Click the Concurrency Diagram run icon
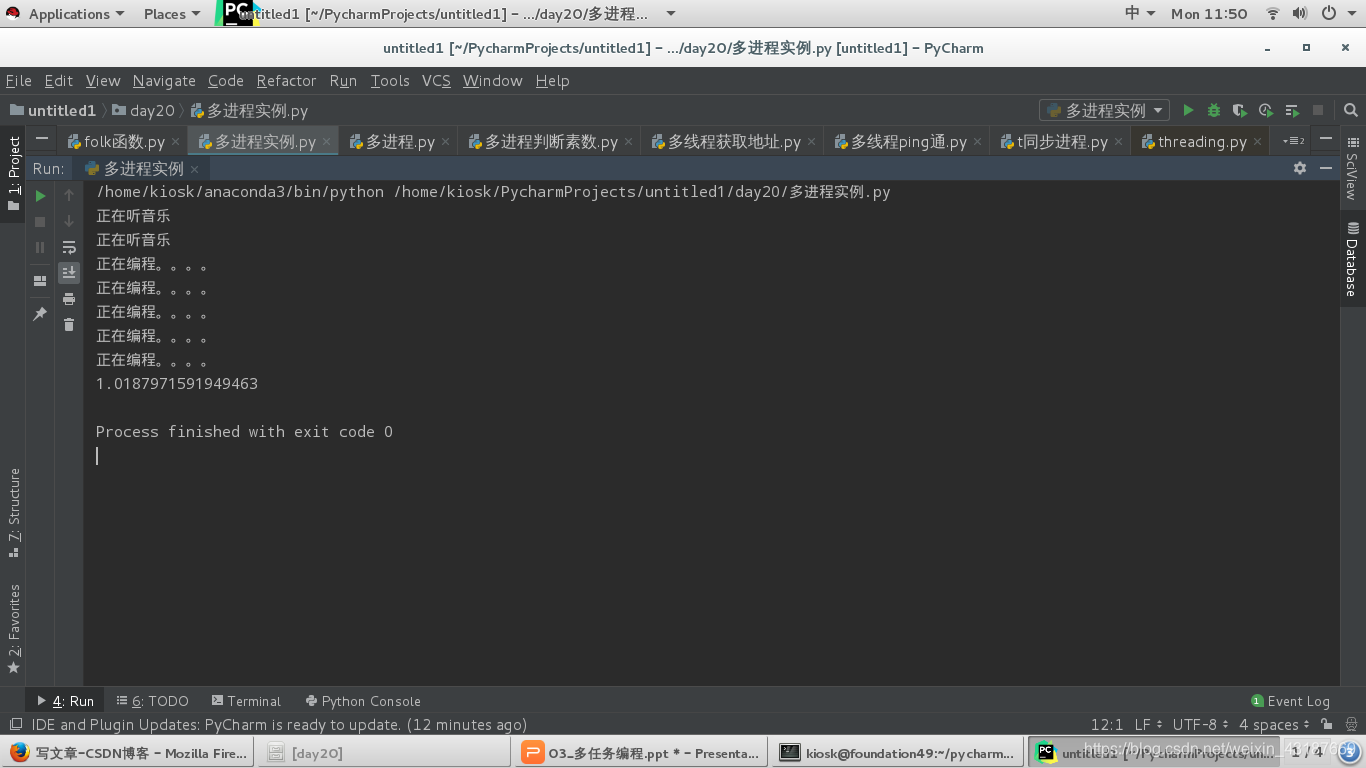 pos(1292,110)
